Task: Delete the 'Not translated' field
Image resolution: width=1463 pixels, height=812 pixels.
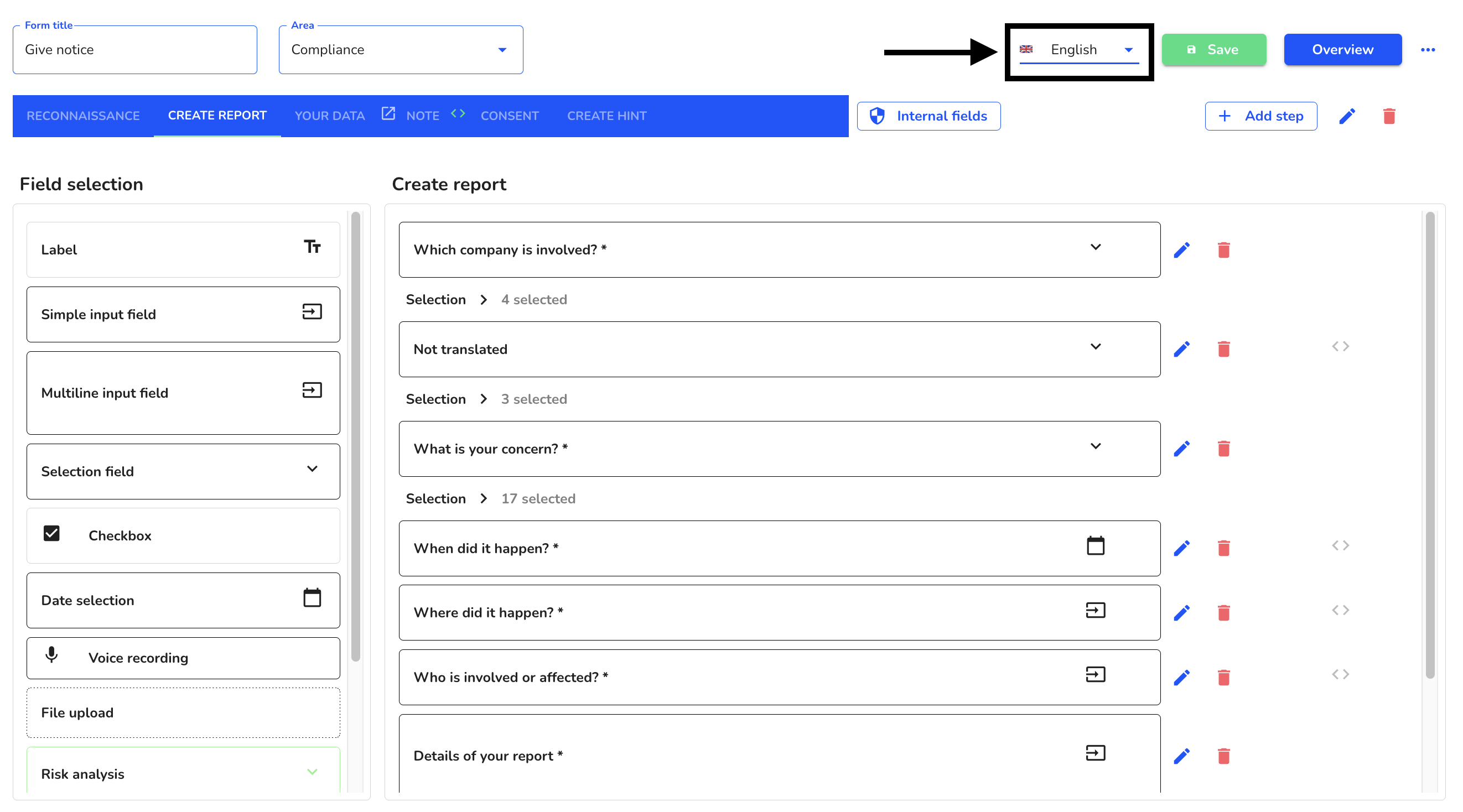Action: 1223,349
